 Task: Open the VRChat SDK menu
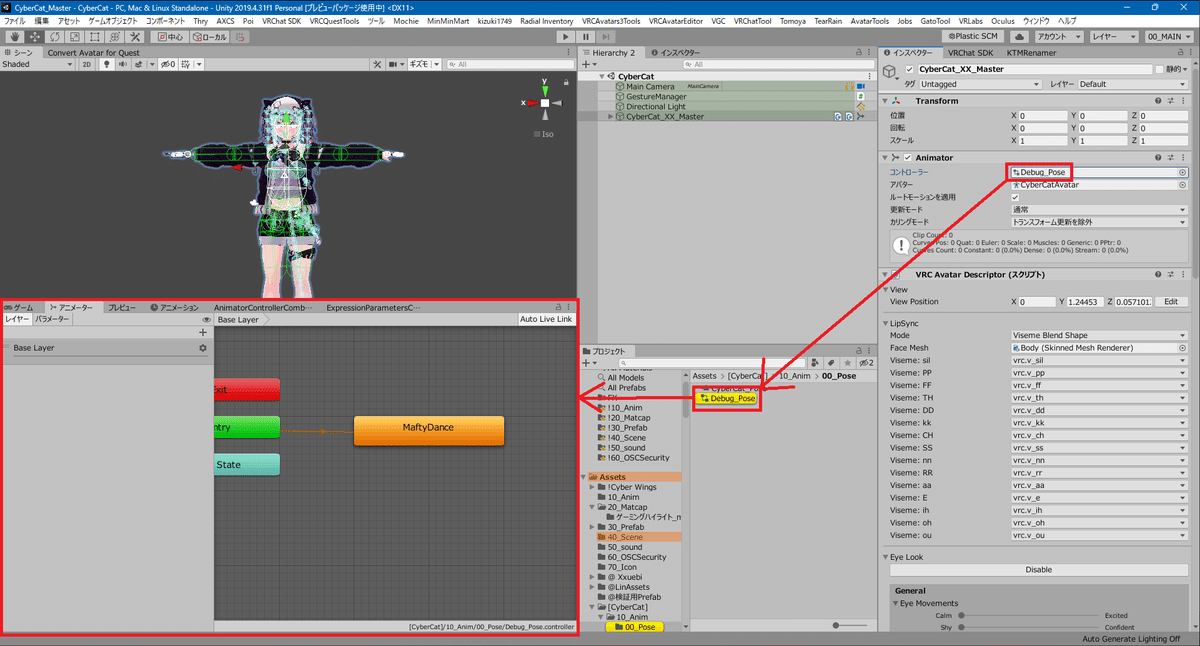point(281,20)
